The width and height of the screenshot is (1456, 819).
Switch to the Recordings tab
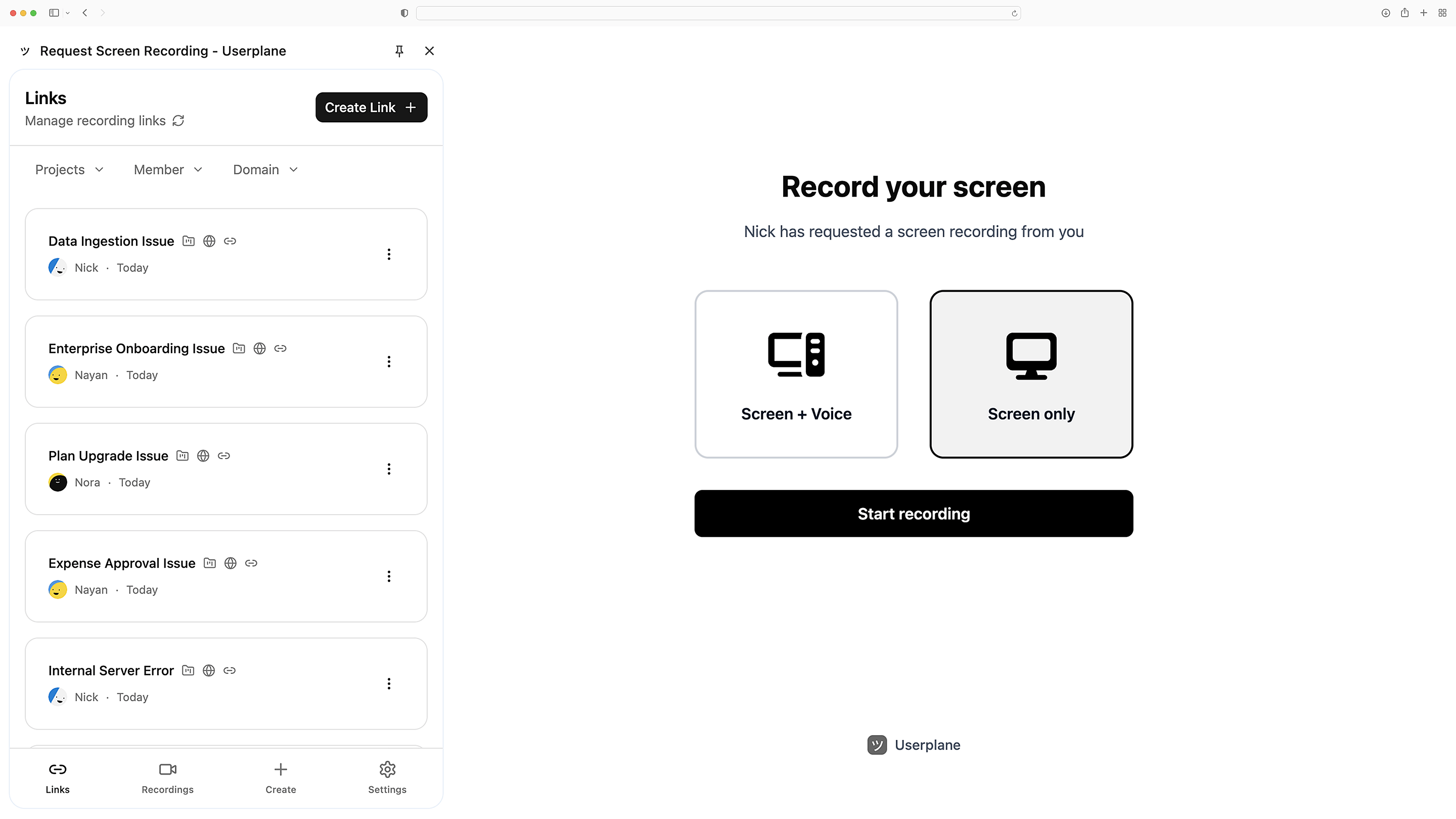coord(167,777)
